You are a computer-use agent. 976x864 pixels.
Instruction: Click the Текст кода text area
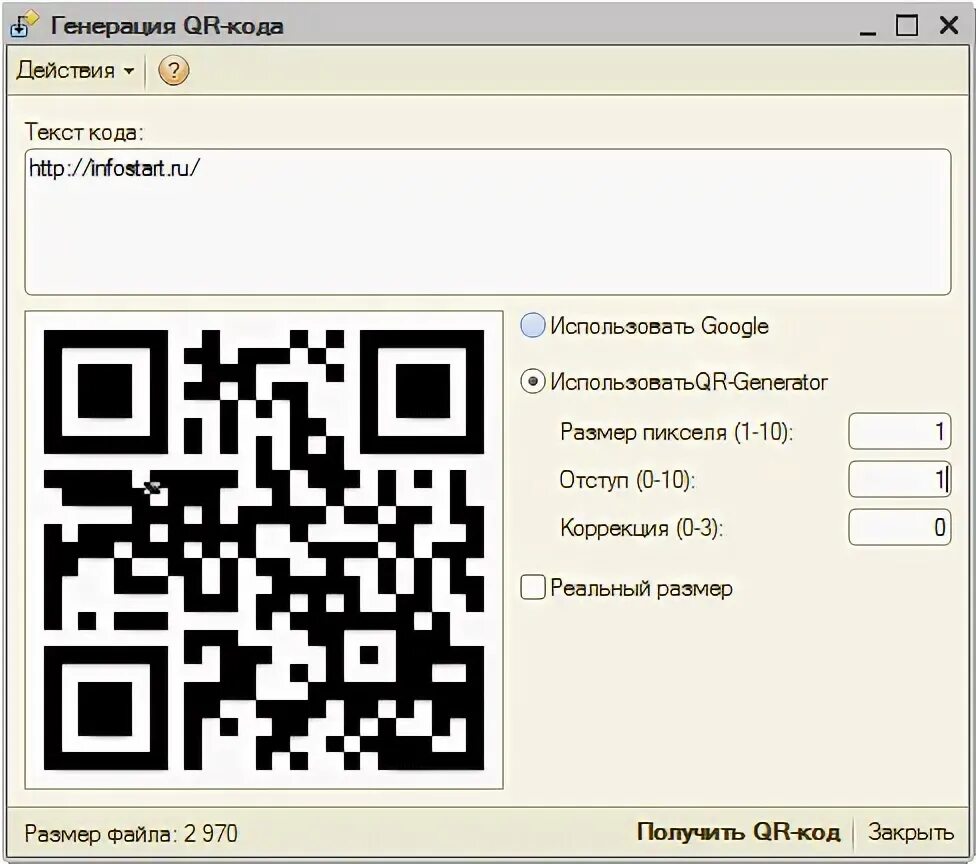click(488, 222)
